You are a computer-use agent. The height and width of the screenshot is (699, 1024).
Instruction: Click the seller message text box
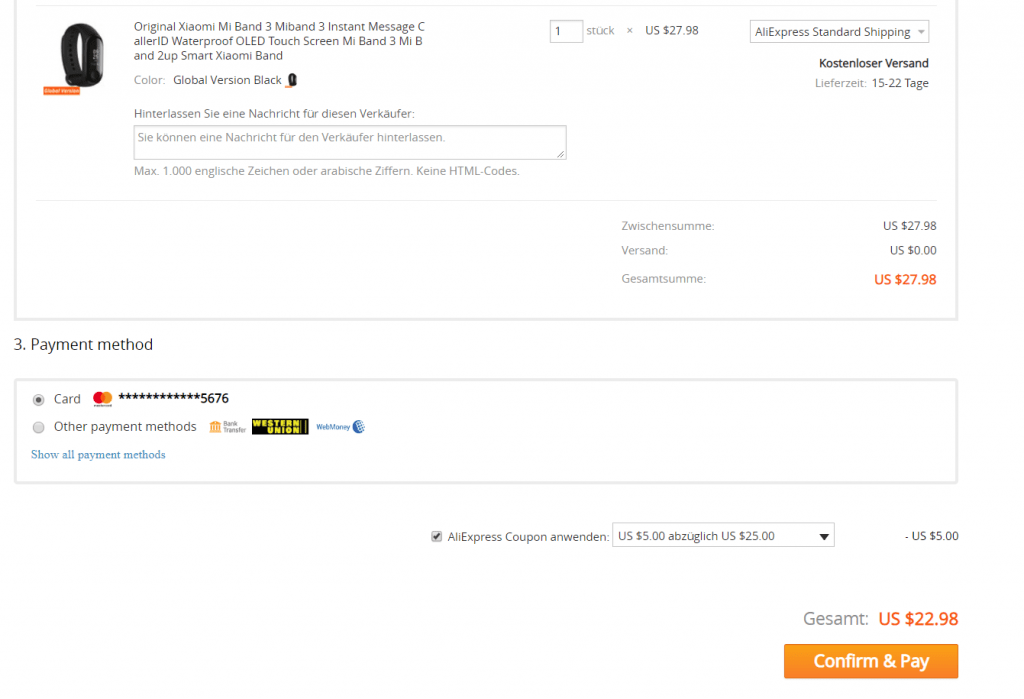pos(349,142)
